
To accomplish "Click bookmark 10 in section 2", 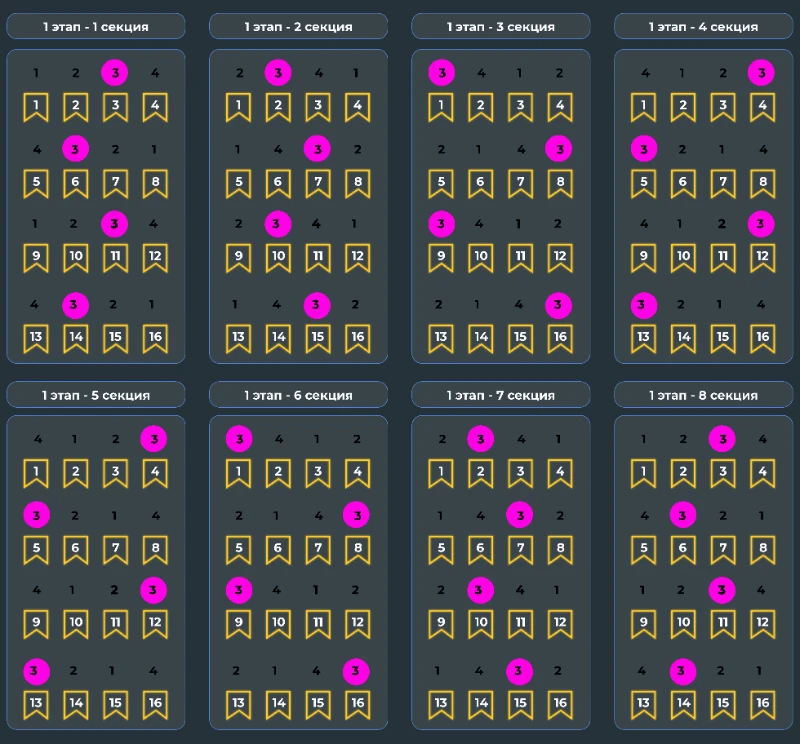I will pos(278,258).
